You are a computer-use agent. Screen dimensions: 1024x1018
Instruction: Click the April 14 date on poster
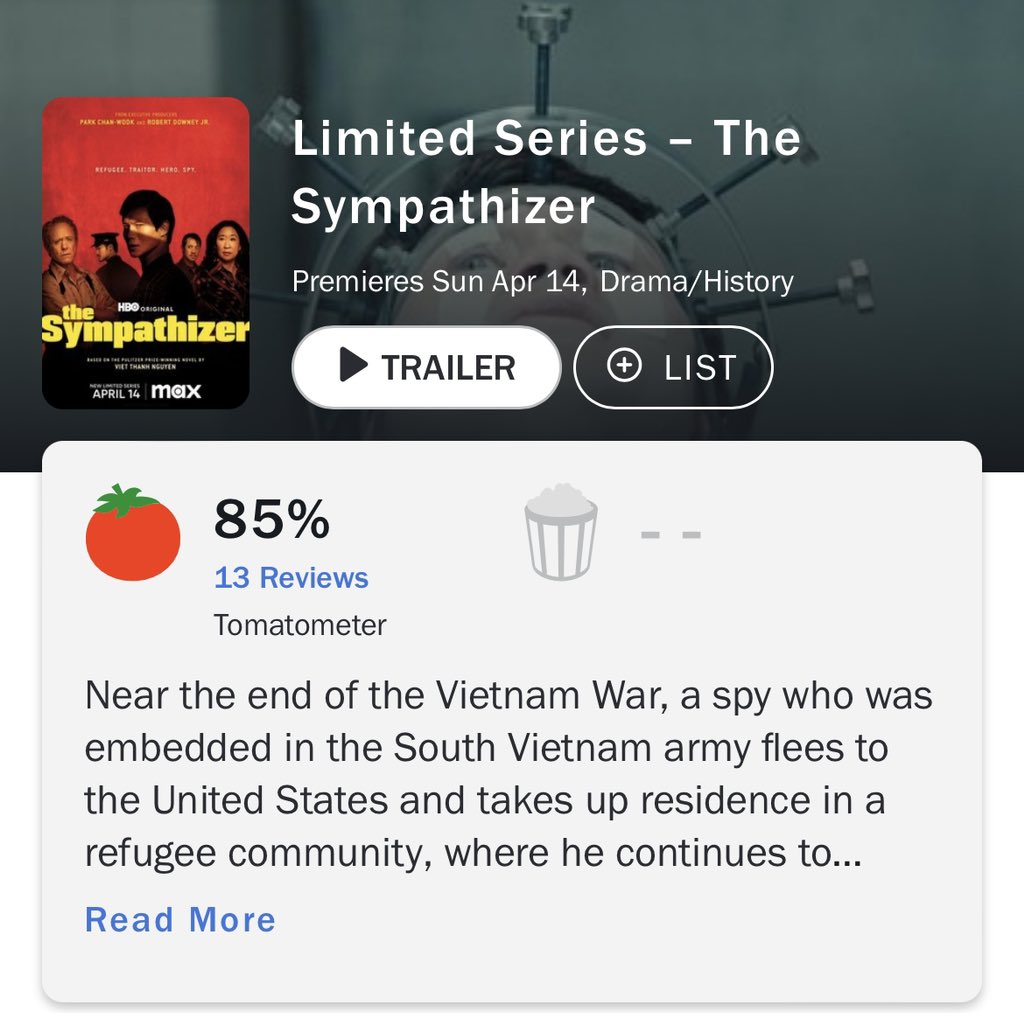click(115, 392)
